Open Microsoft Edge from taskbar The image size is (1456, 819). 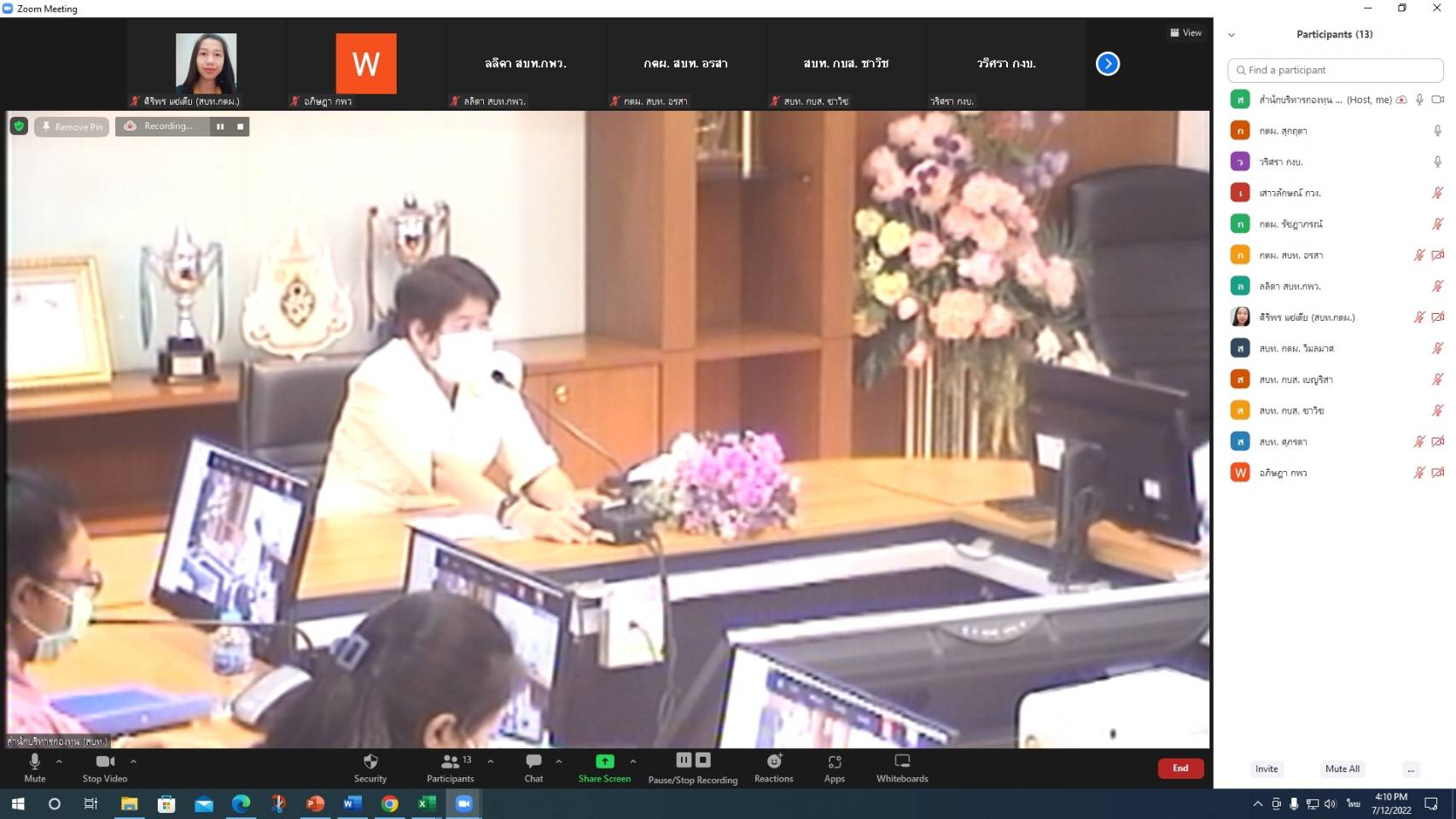(241, 804)
